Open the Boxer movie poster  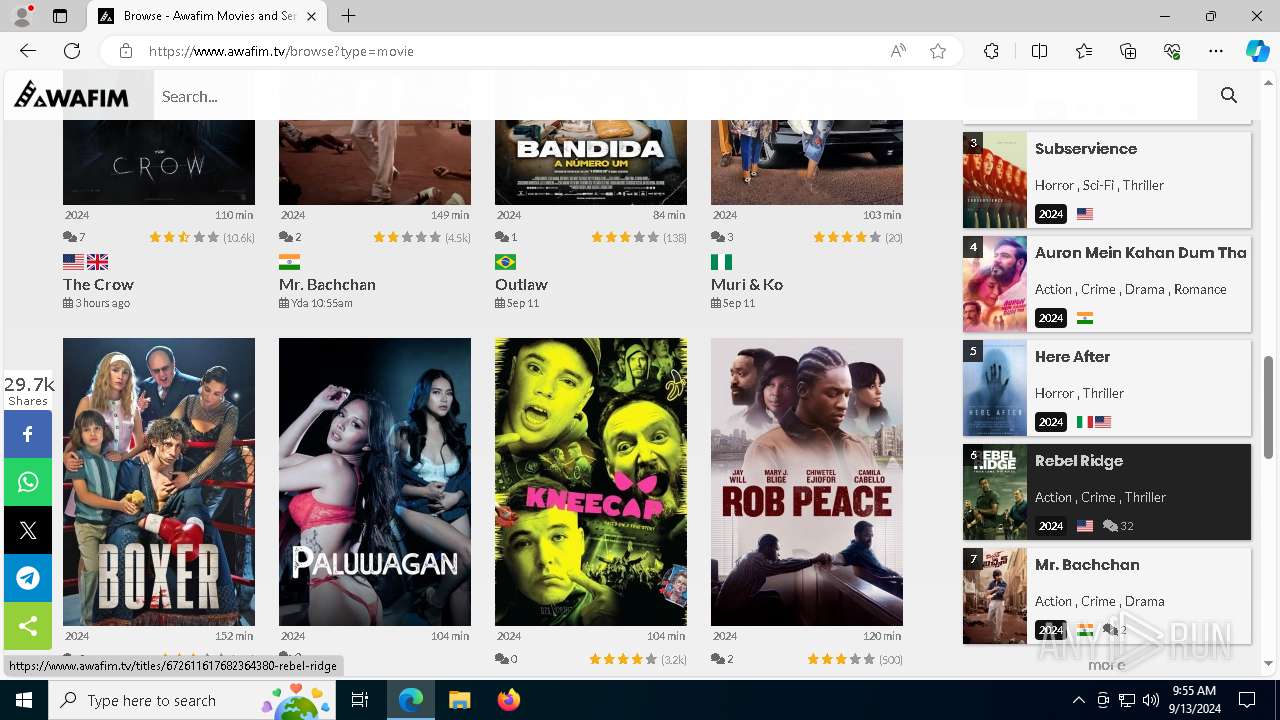[159, 482]
